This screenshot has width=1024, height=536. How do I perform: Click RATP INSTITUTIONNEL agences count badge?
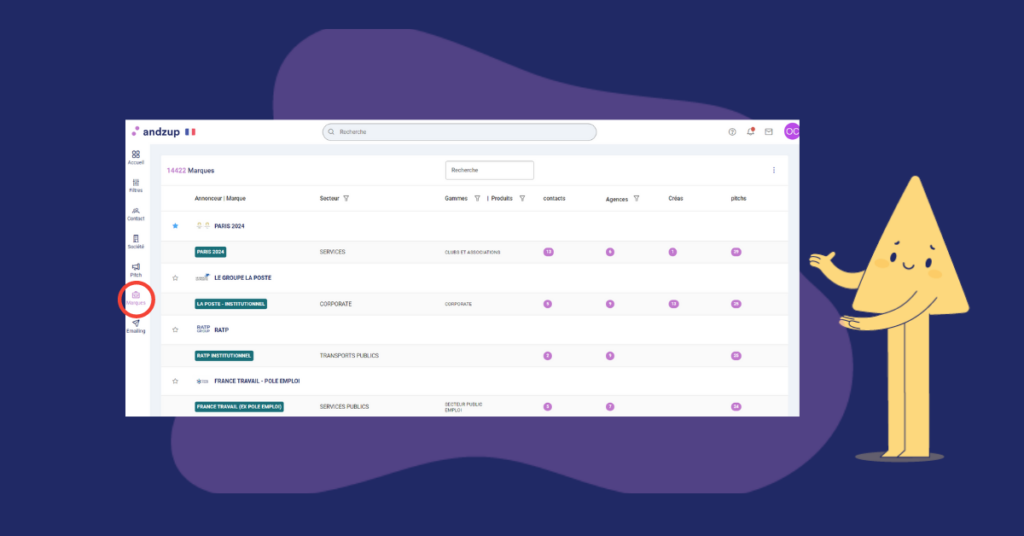click(610, 356)
